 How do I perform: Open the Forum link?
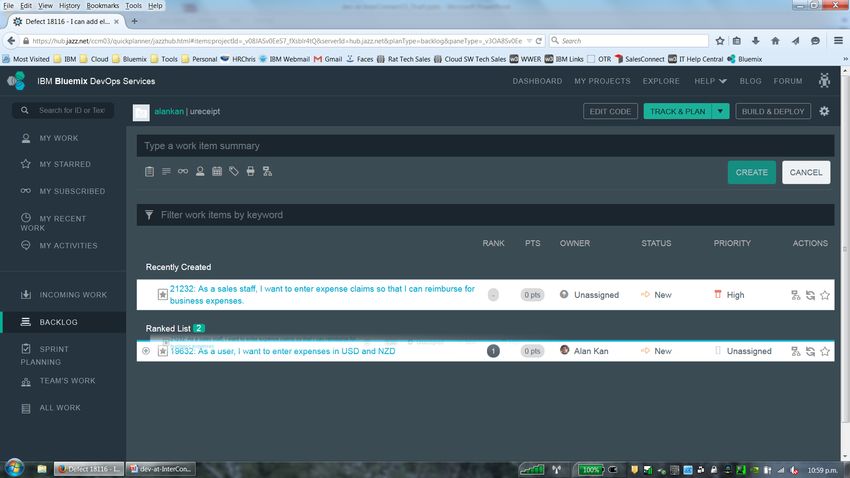coord(788,81)
